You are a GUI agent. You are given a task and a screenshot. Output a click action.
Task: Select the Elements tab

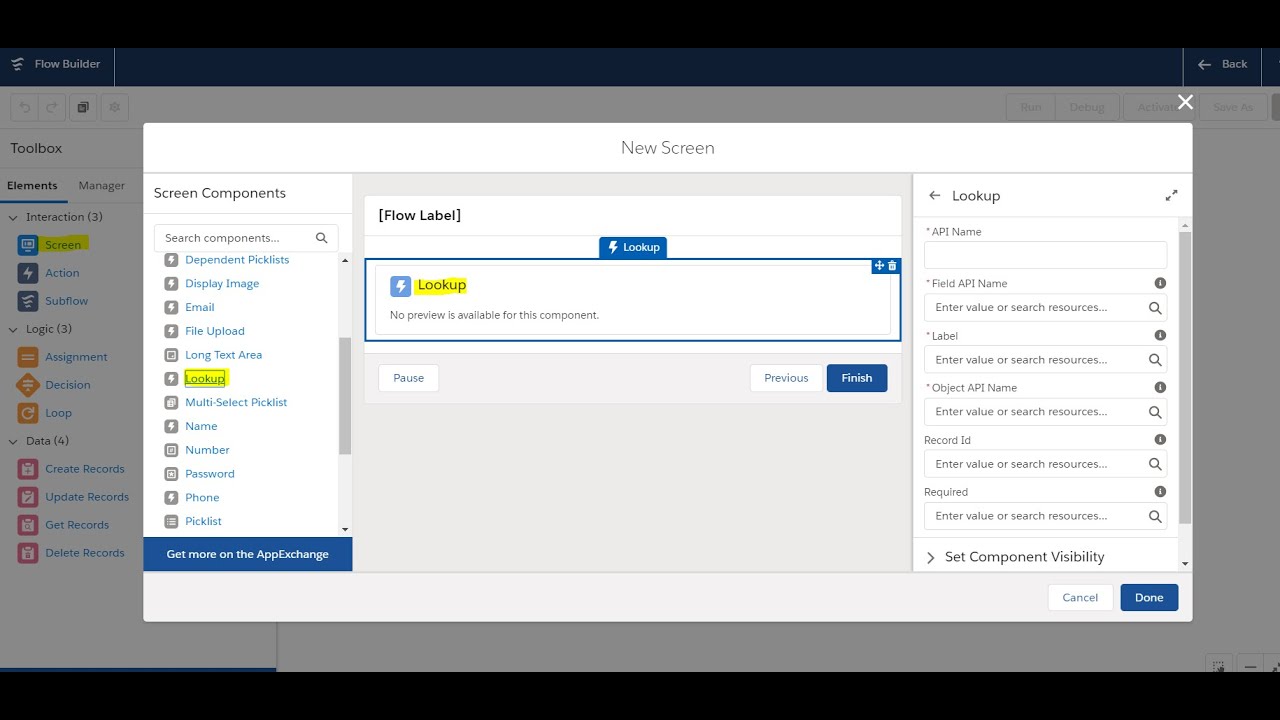pos(32,186)
